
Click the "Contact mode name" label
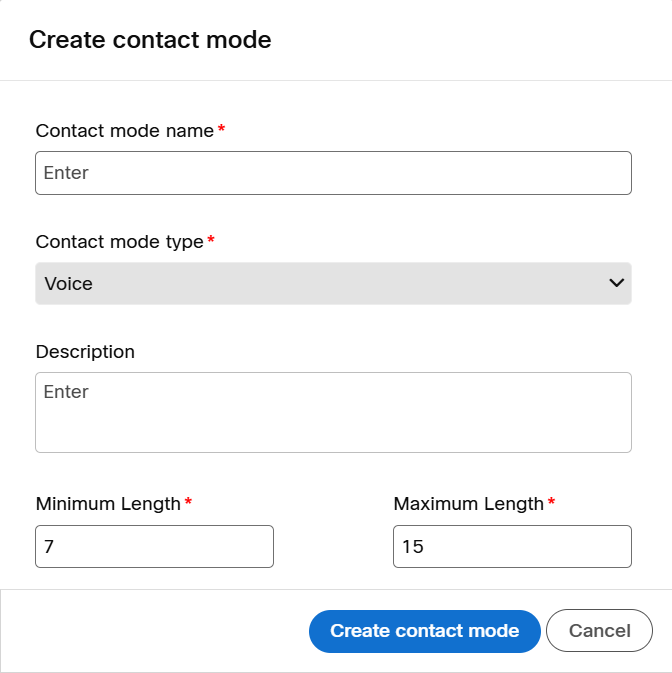coord(124,131)
